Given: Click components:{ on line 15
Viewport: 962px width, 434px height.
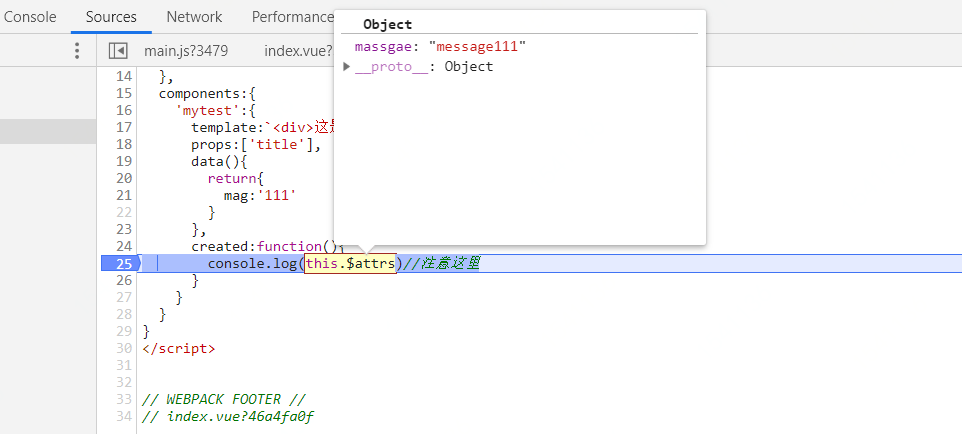Looking at the screenshot, I should point(207,93).
